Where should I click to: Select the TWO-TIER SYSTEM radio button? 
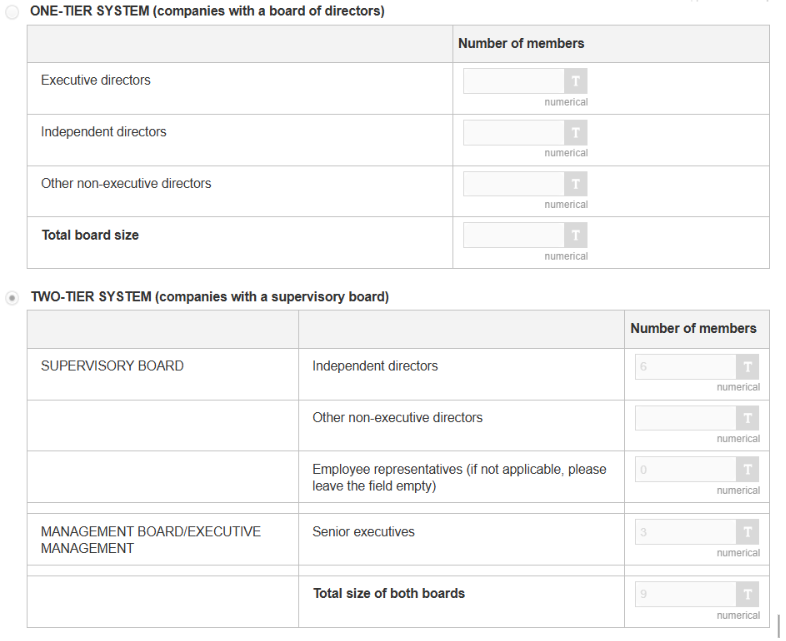[x=12, y=298]
